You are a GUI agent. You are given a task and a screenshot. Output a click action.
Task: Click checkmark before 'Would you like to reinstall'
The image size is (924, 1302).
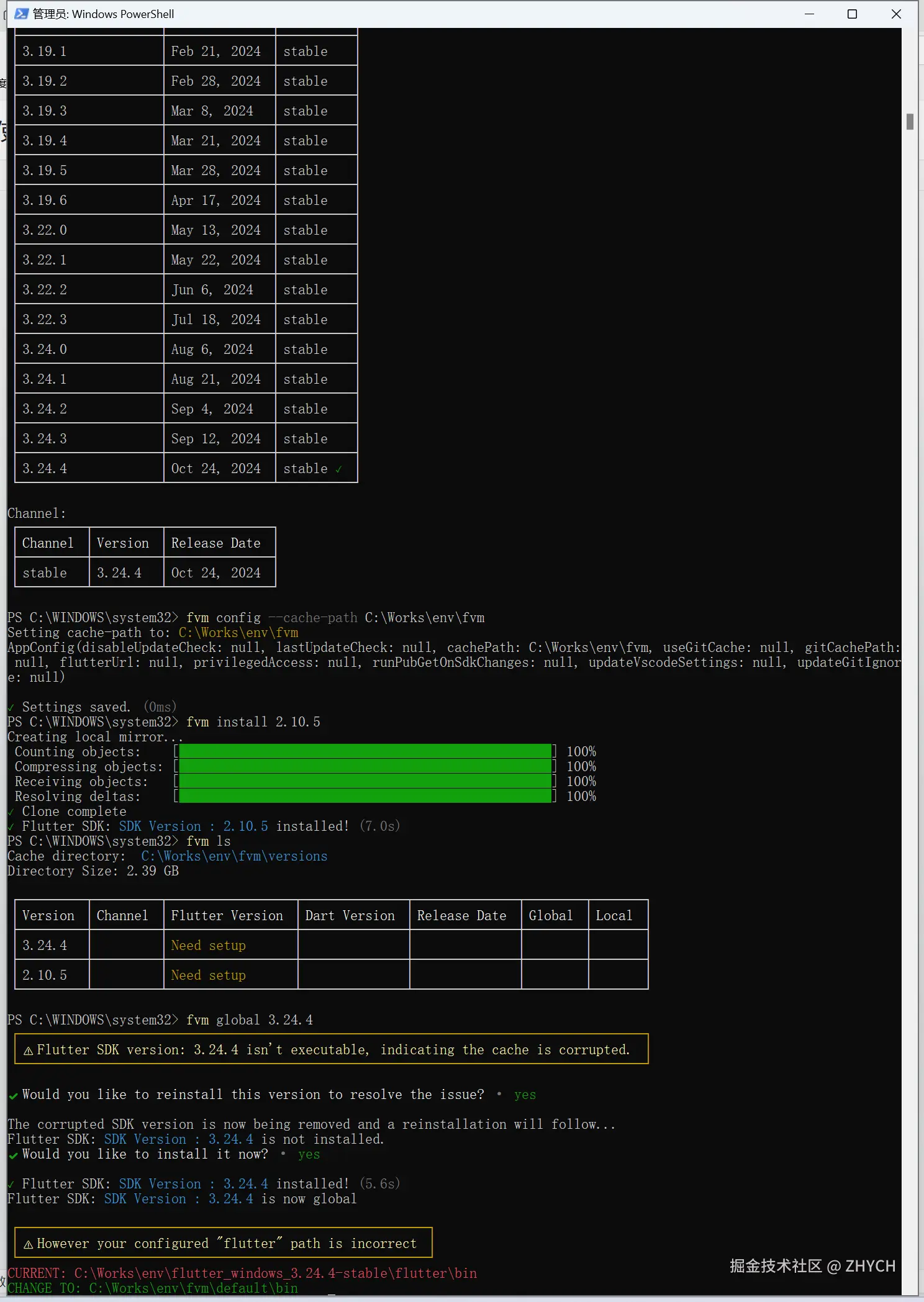click(x=12, y=1096)
